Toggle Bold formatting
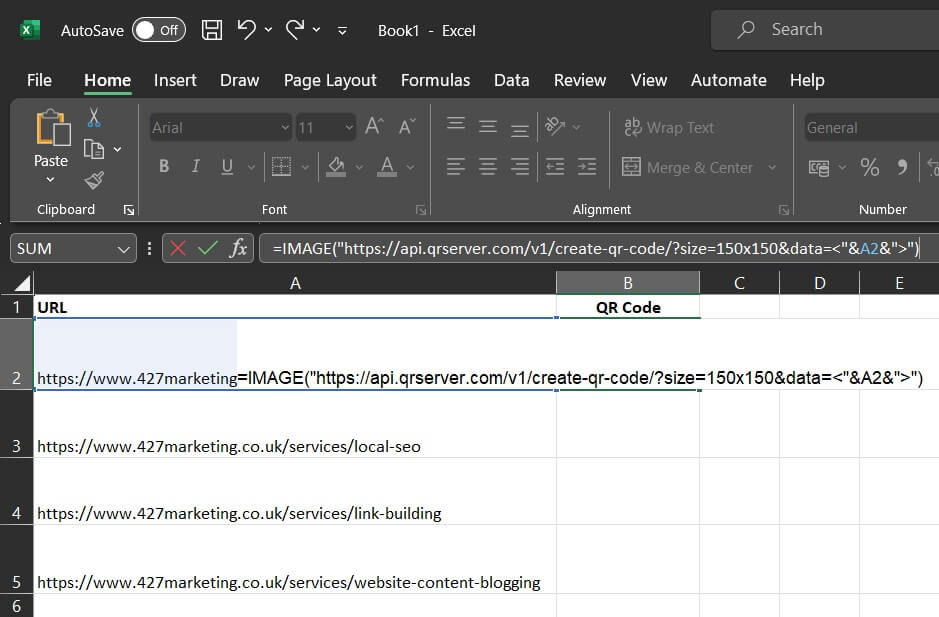Image resolution: width=939 pixels, height=617 pixels. coord(164,166)
